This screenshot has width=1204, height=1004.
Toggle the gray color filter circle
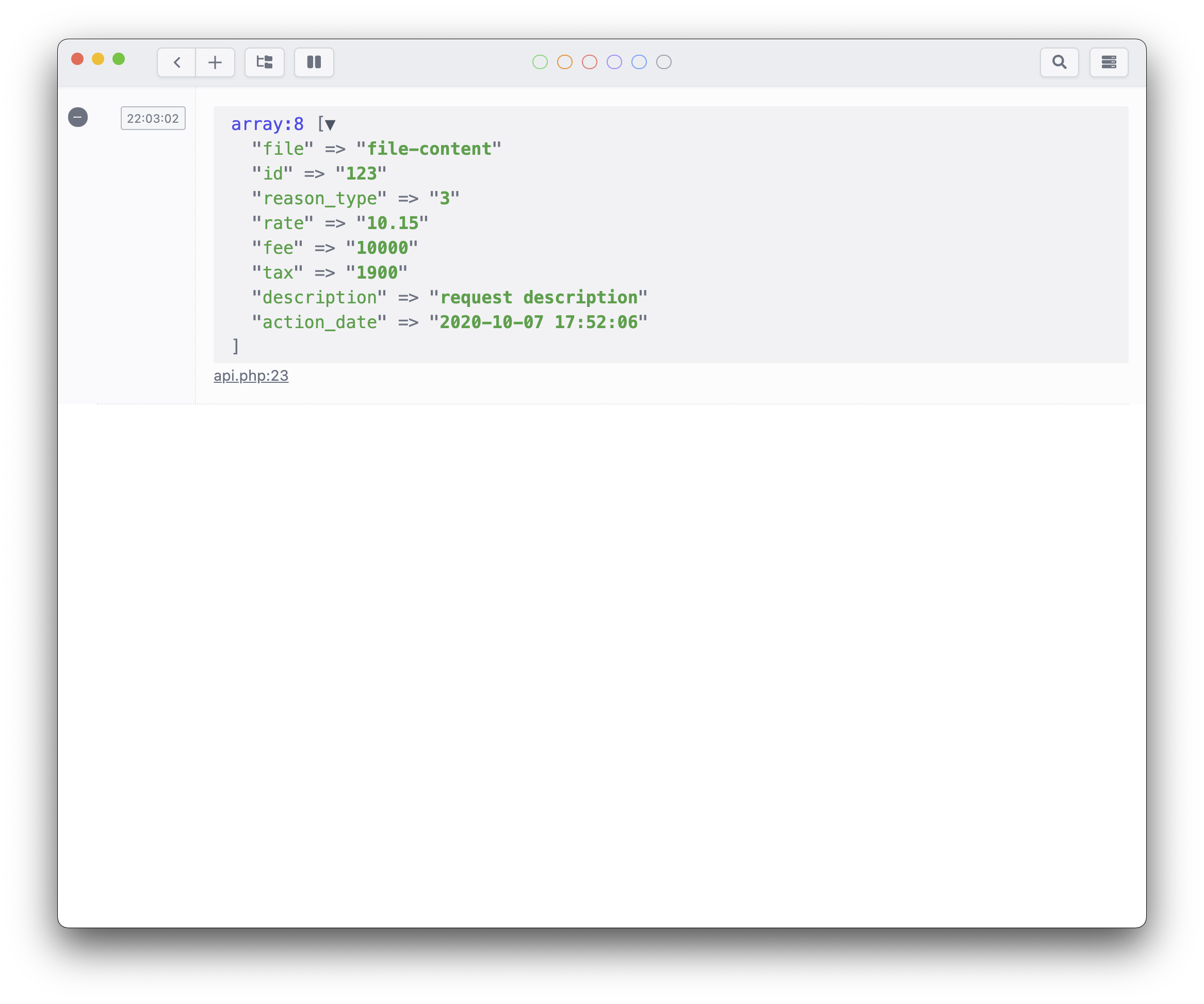click(663, 61)
